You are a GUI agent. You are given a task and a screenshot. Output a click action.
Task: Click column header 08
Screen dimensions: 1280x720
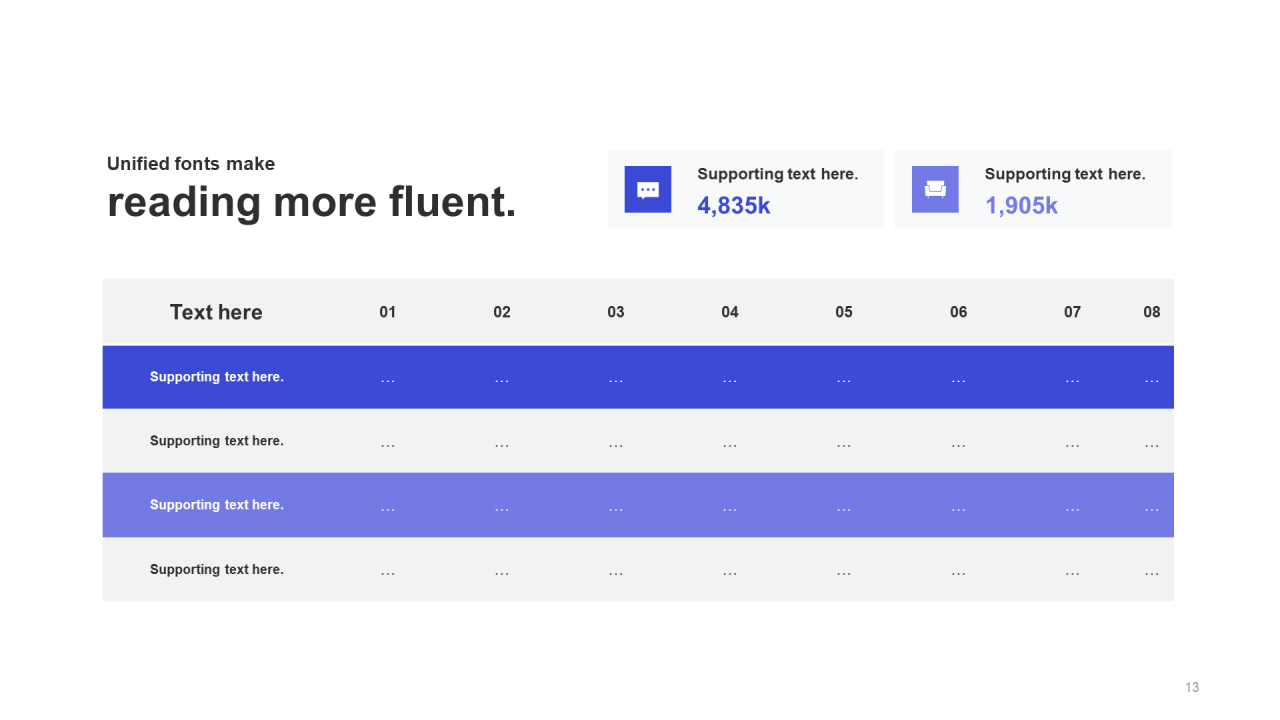1152,312
